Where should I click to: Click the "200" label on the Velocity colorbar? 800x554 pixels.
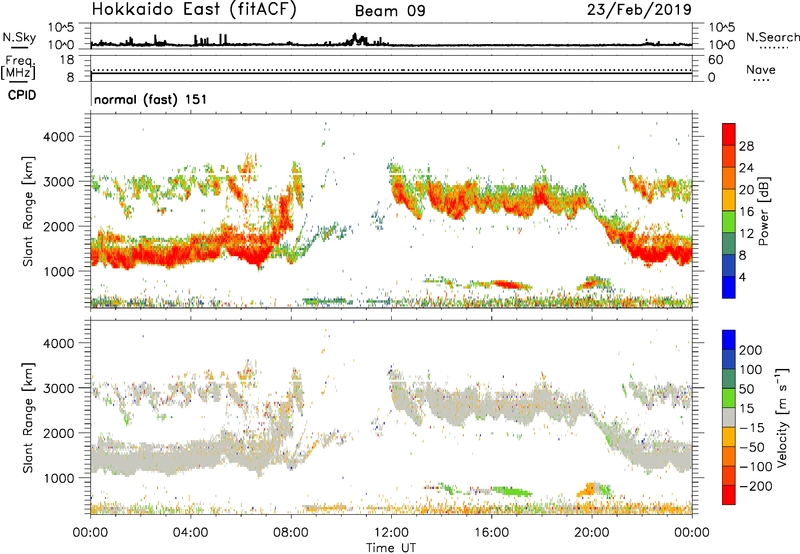pos(751,350)
